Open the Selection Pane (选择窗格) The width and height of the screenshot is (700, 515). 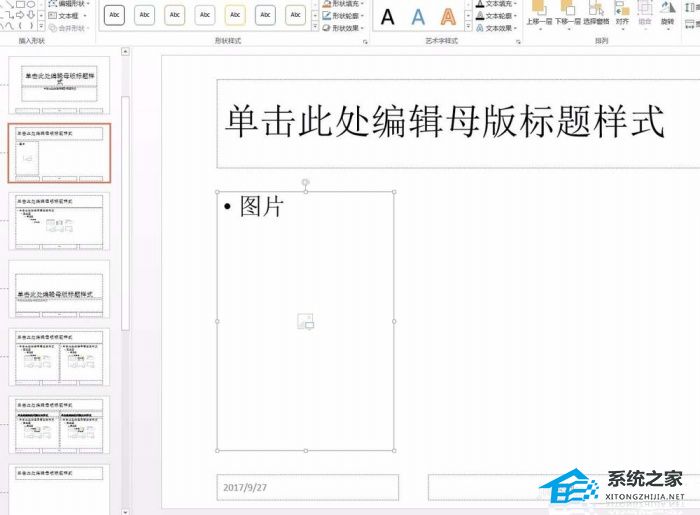pos(595,10)
